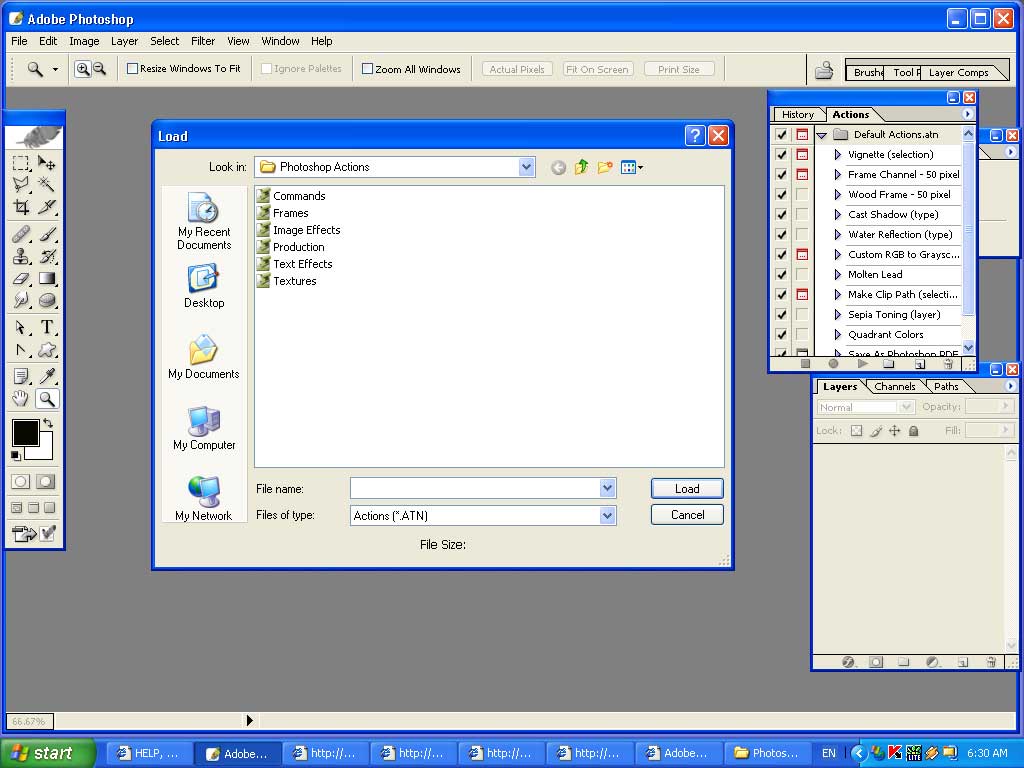Viewport: 1024px width, 768px height.
Task: Open the Layer Comps palette tab
Action: point(959,72)
